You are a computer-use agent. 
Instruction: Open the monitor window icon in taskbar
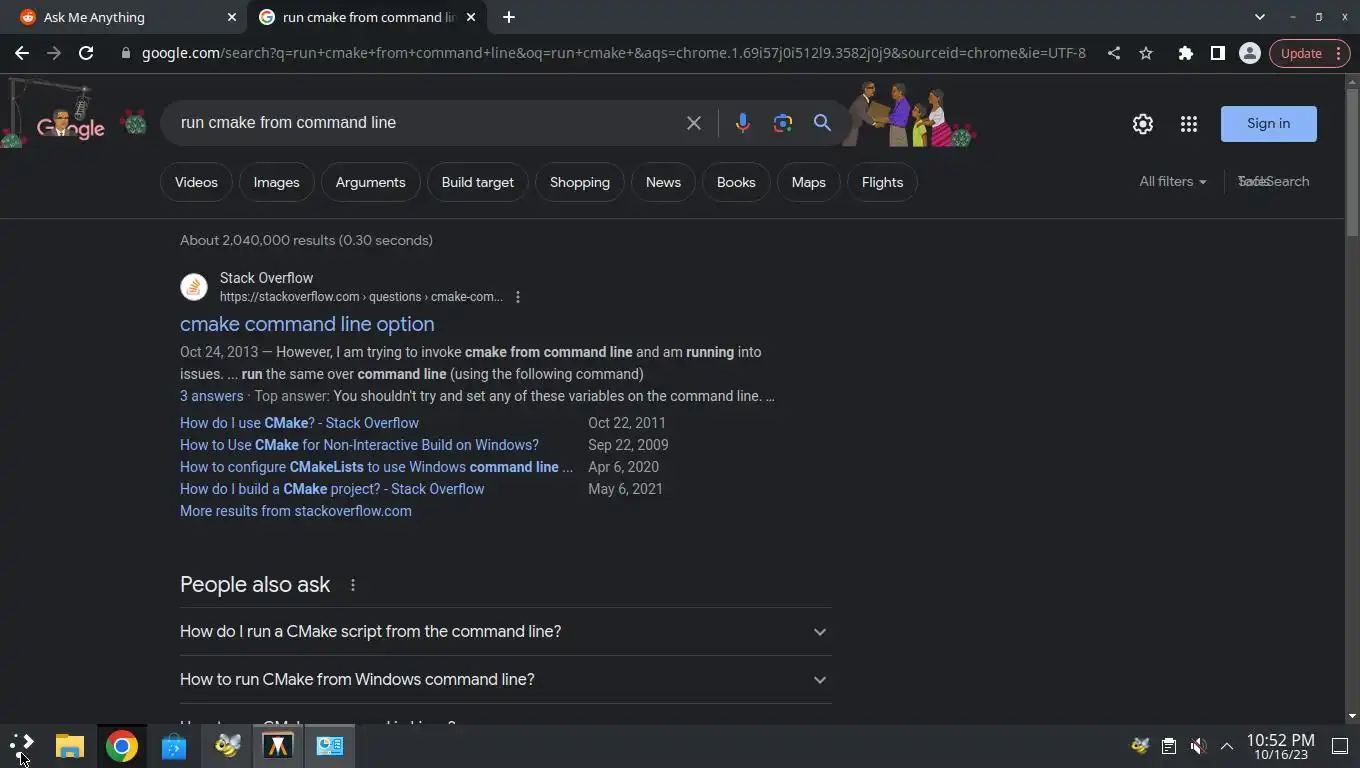(x=329, y=746)
